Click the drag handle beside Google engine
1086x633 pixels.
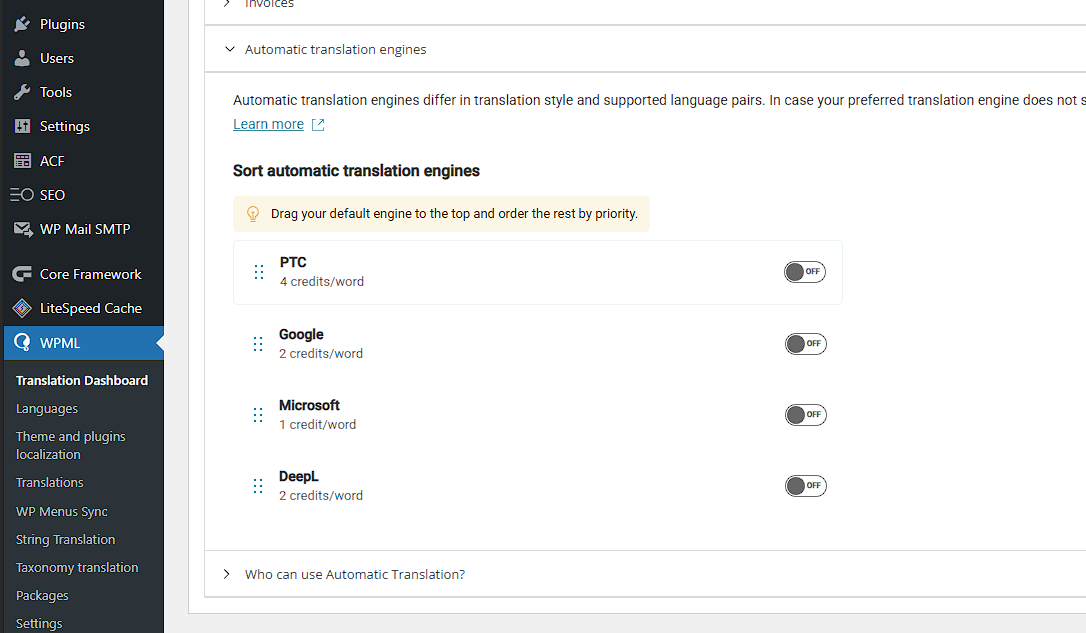[258, 344]
